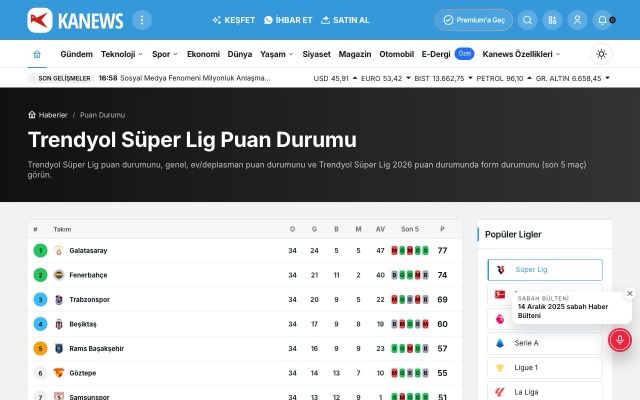Click the AV column header

(380, 229)
